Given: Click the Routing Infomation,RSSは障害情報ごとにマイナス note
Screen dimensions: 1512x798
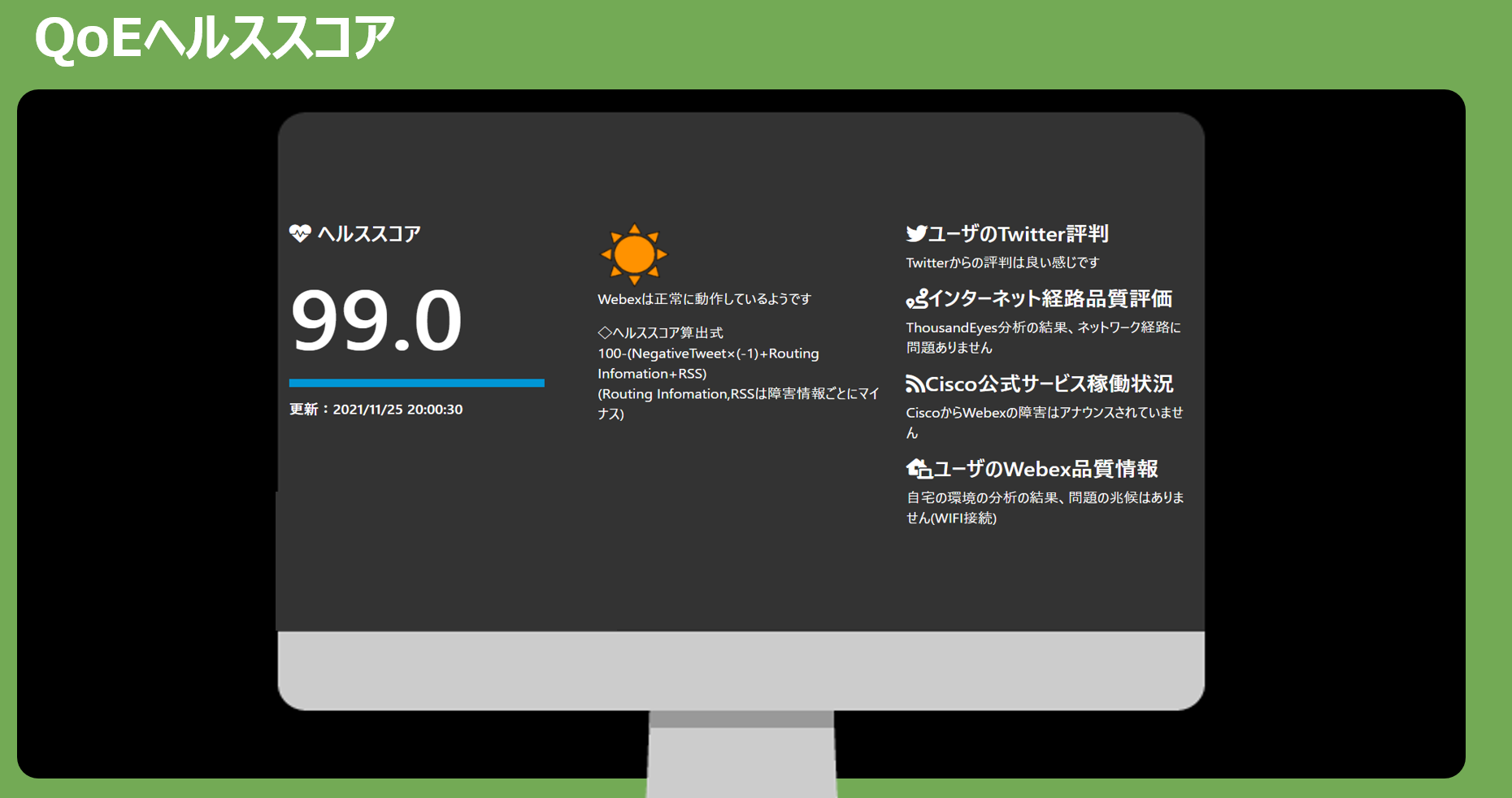Looking at the screenshot, I should 738,404.
